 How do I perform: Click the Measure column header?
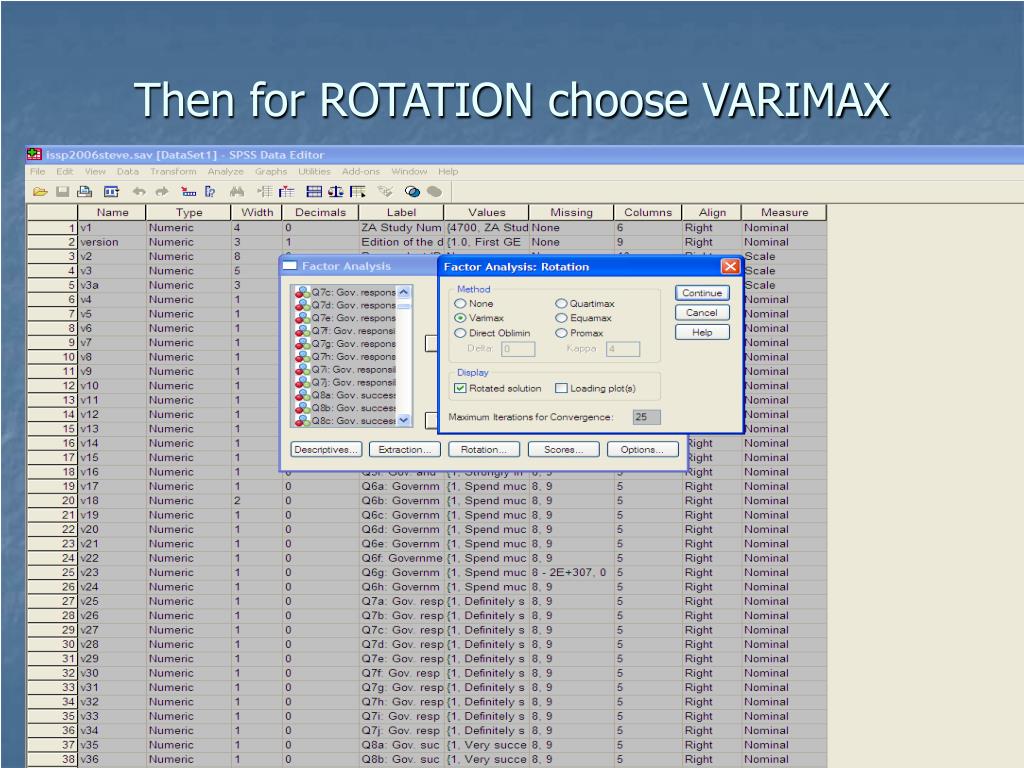pyautogui.click(x=784, y=212)
